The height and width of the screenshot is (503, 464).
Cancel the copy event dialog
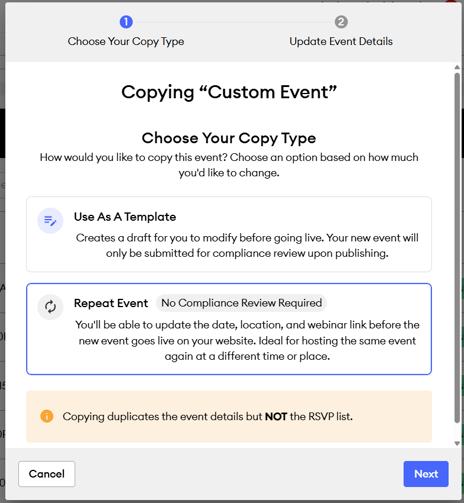pos(47,474)
